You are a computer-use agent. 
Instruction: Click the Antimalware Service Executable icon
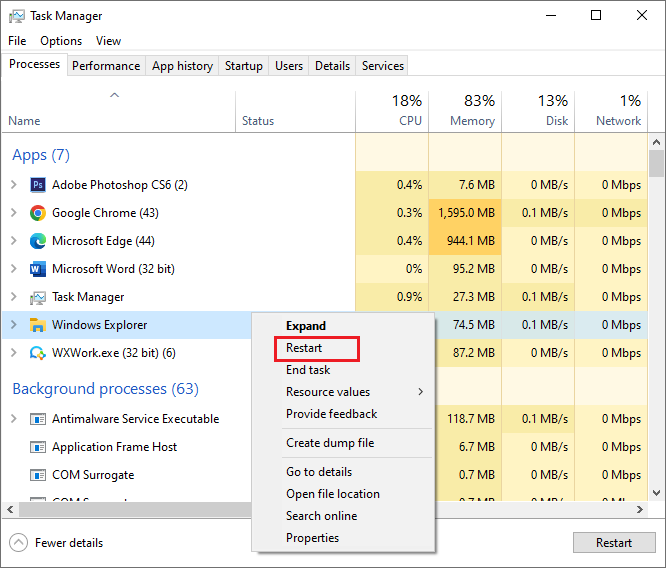point(38,419)
